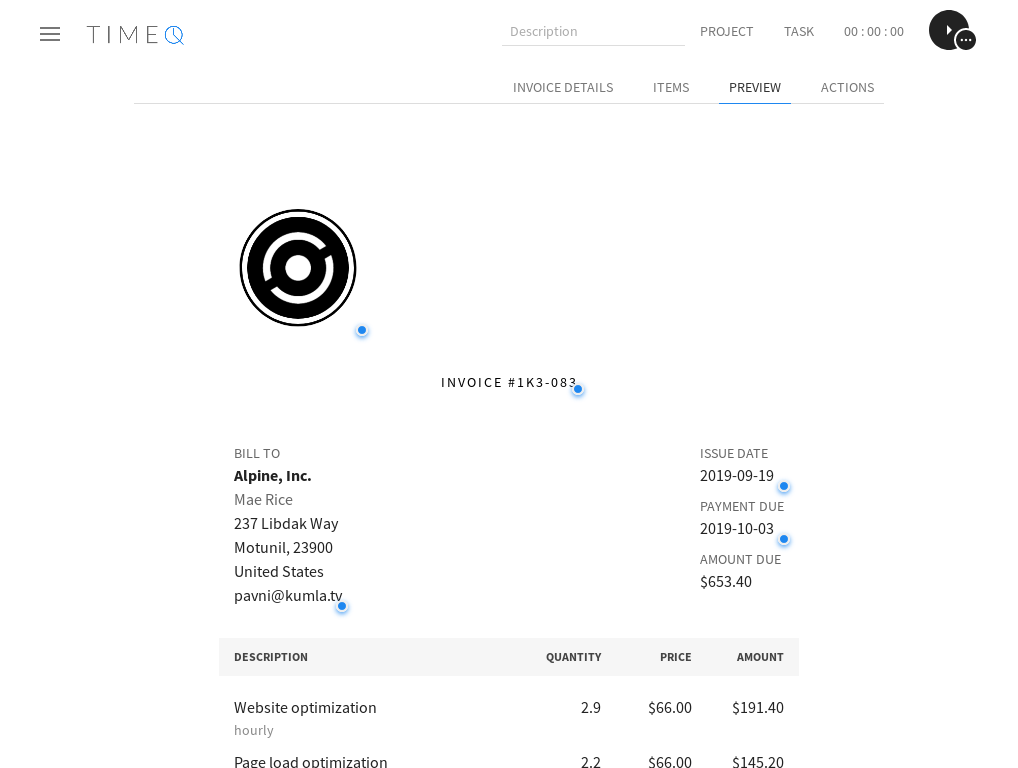
Task: Click the Description input field
Action: tap(593, 31)
